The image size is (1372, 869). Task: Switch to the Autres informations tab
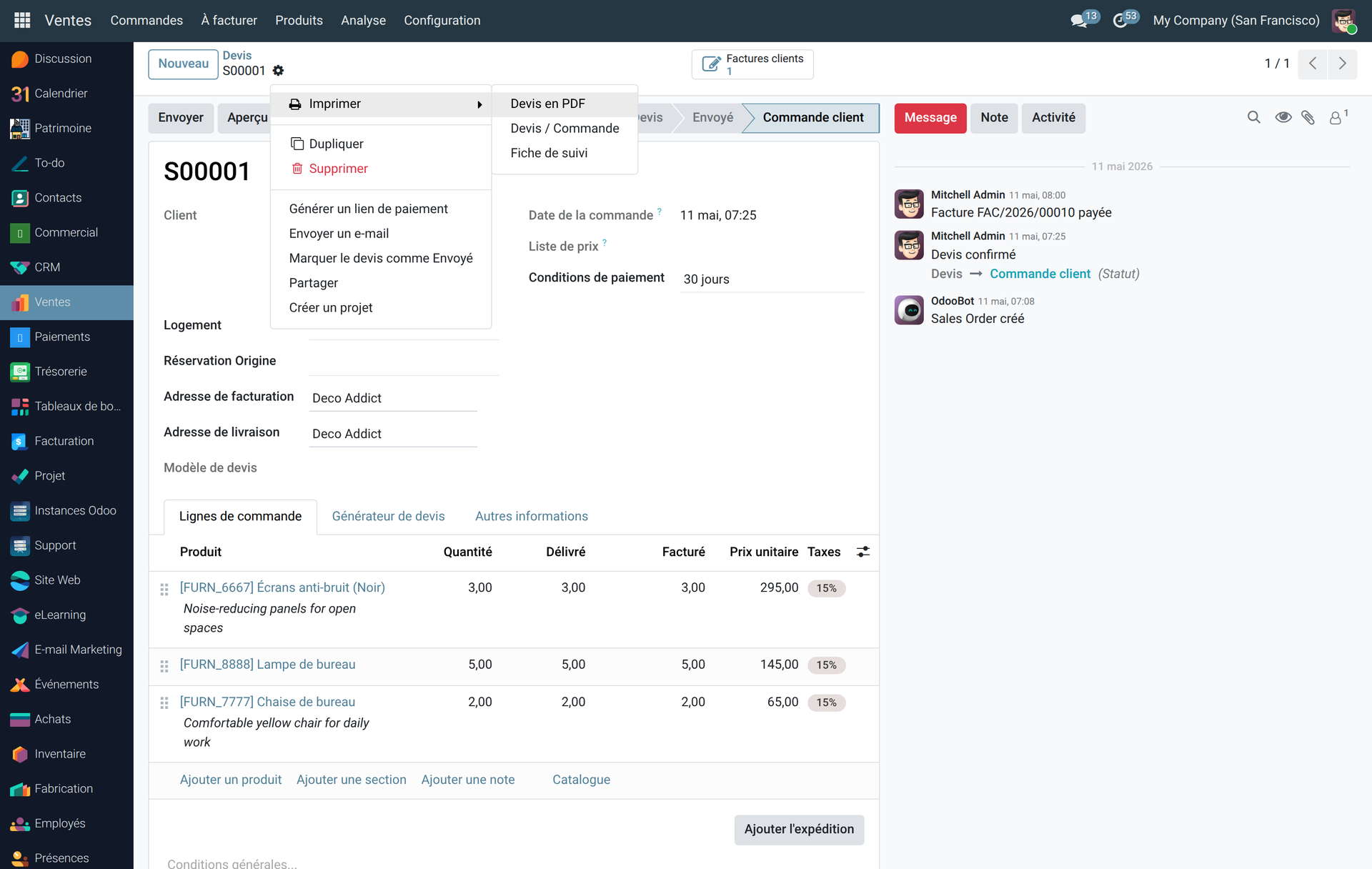532,516
